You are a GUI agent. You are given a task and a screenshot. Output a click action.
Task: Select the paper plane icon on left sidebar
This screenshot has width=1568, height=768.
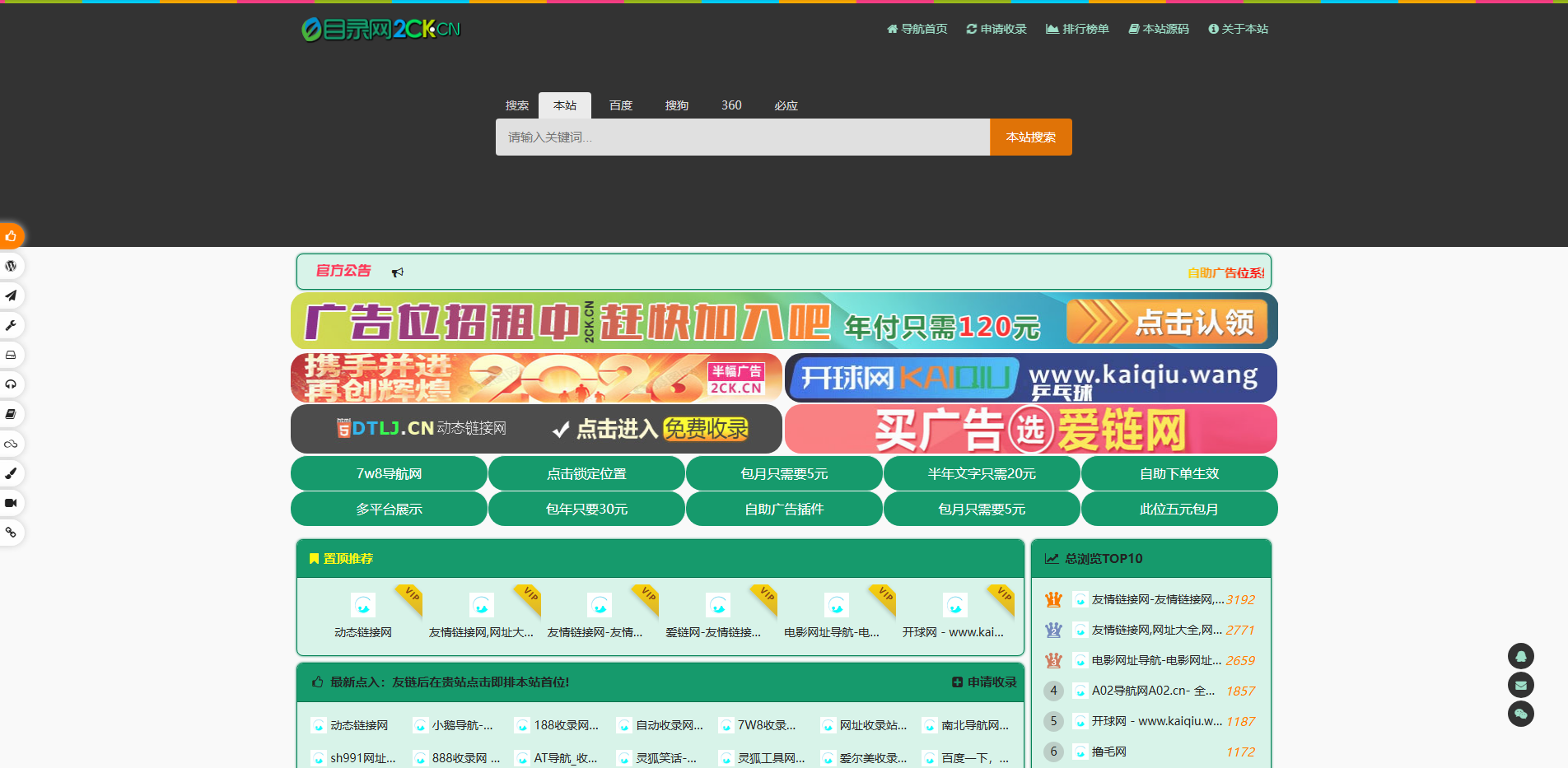pos(12,296)
